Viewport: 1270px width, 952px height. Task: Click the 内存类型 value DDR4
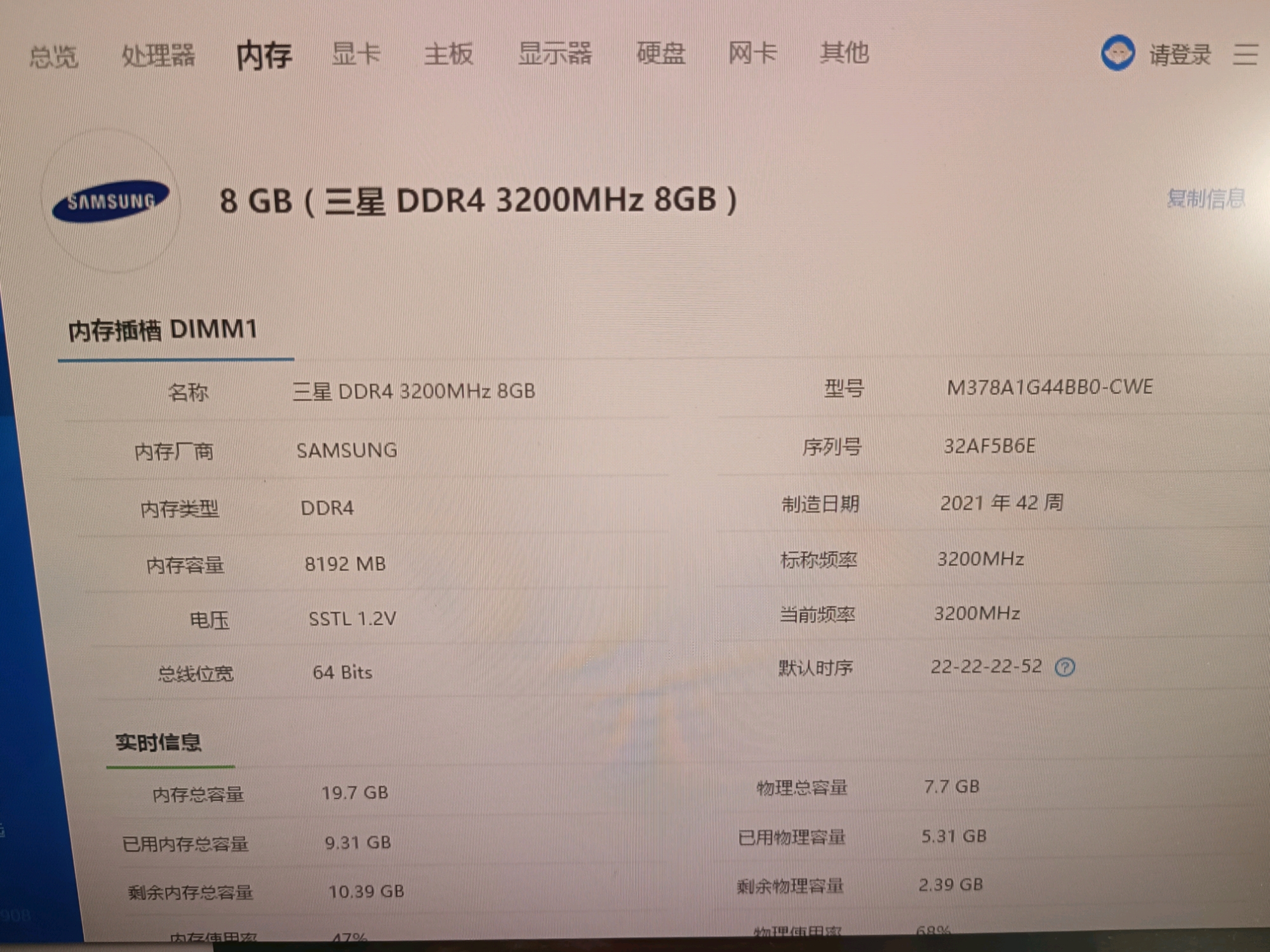(x=327, y=508)
